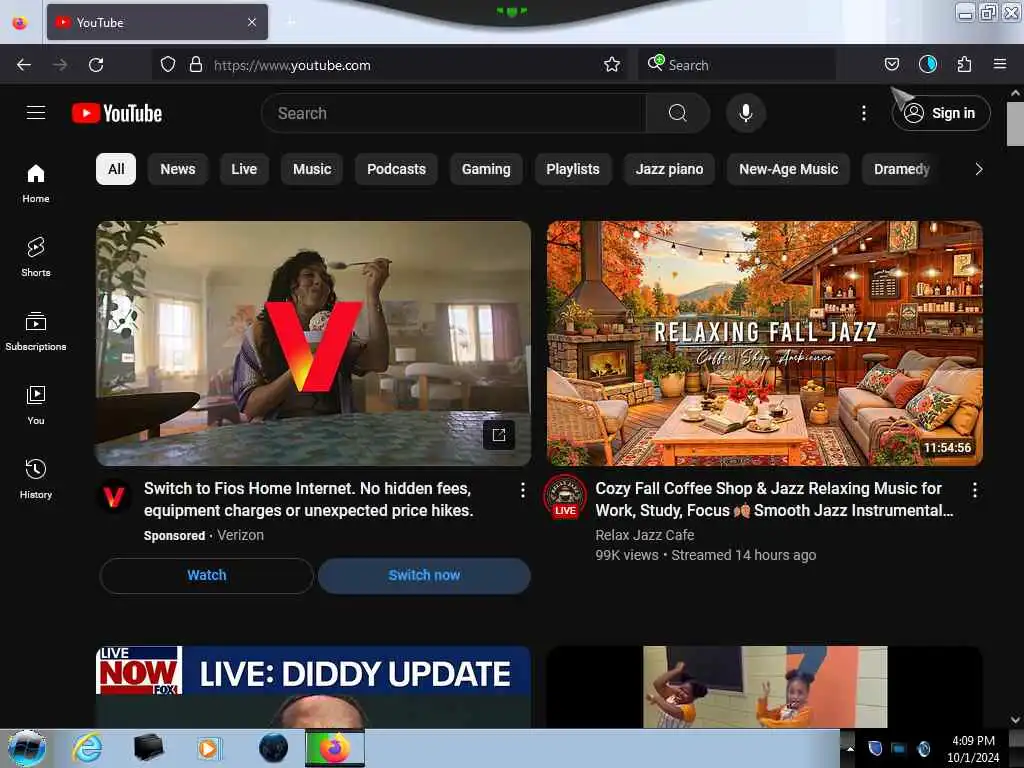Open History in sidebar
This screenshot has width=1024, height=768.
(36, 479)
